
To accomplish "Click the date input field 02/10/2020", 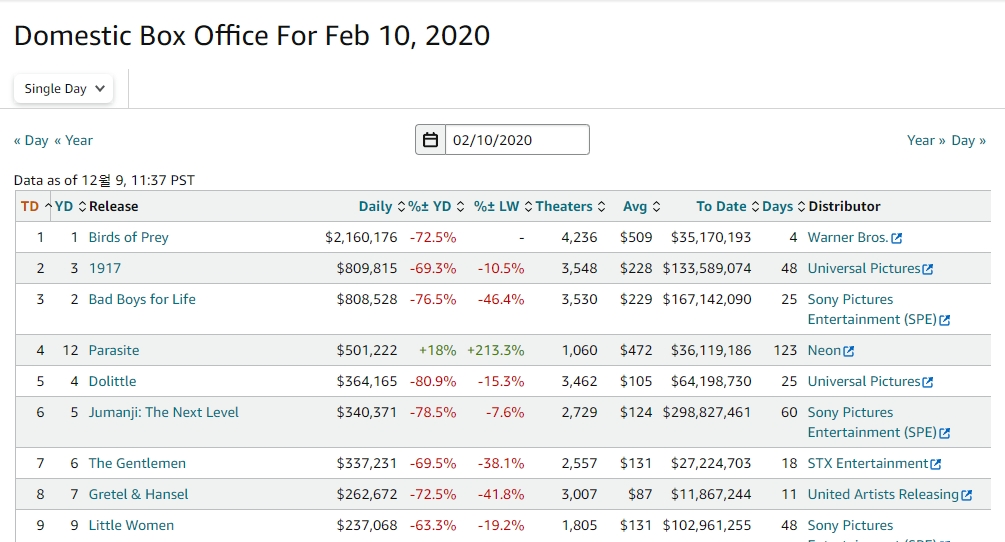I will tap(517, 140).
